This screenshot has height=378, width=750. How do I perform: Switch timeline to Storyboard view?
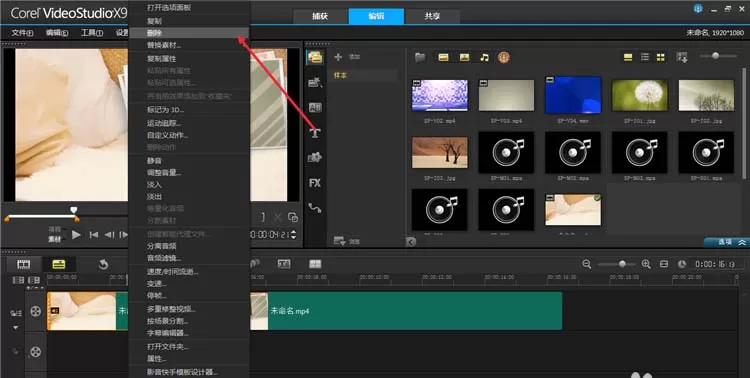click(x=23, y=264)
